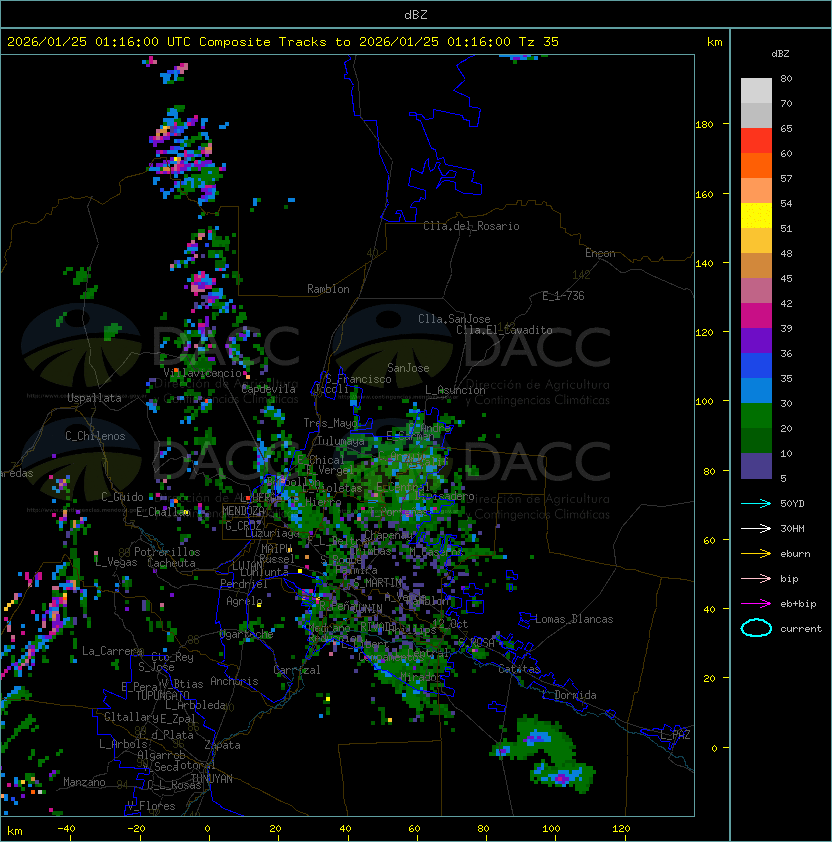Image resolution: width=832 pixels, height=842 pixels.
Task: Click the Tres_Mayo map label
Action: [x=330, y=423]
